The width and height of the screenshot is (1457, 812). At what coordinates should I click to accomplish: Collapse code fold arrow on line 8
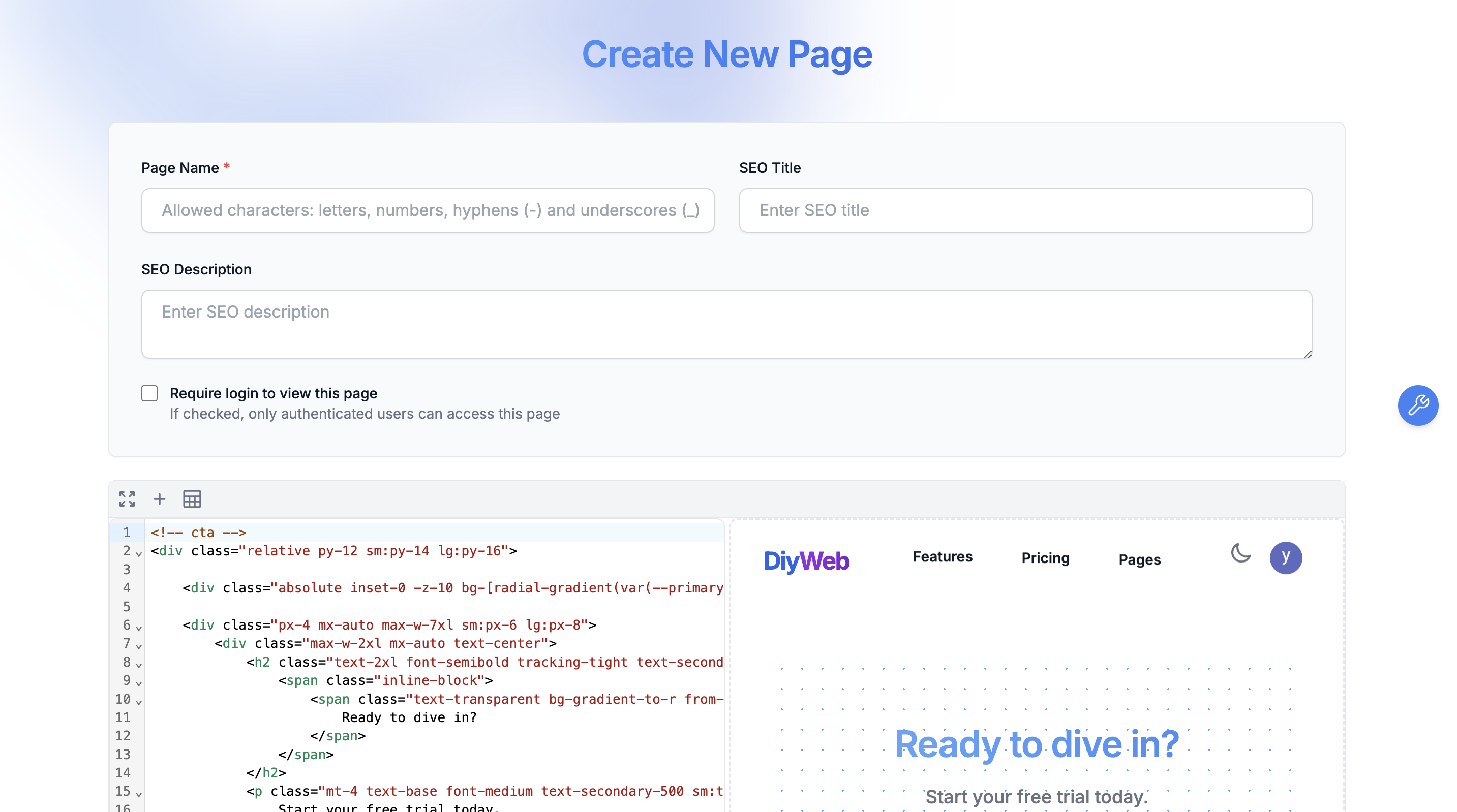coord(139,665)
